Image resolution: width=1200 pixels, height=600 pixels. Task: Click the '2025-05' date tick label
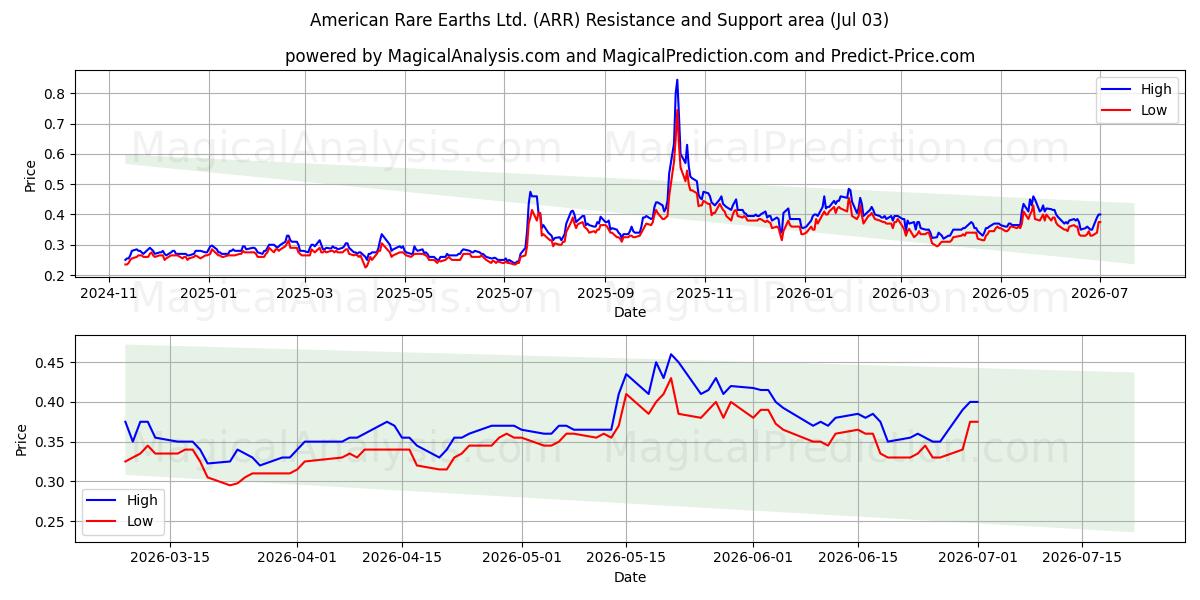[x=404, y=293]
